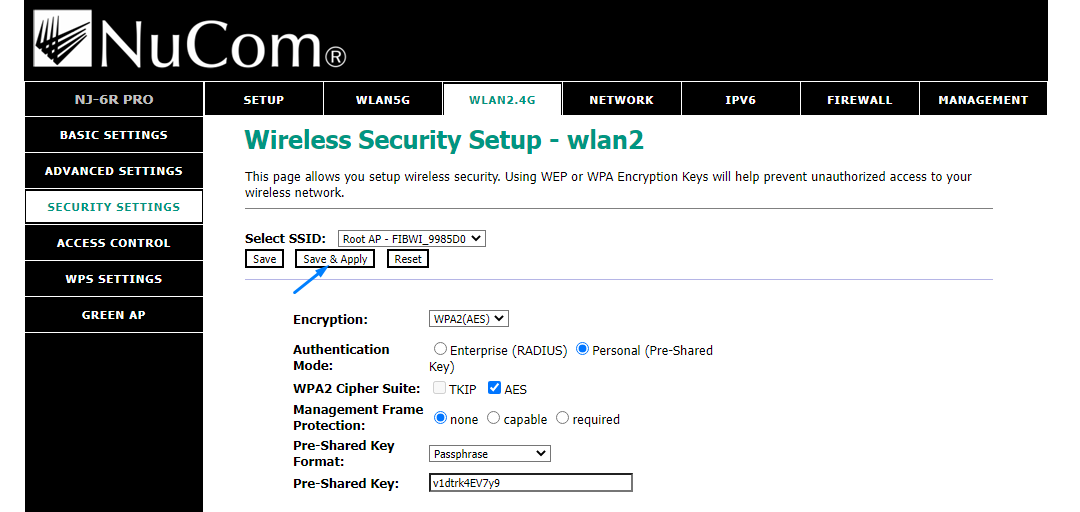This screenshot has width=1080, height=512.
Task: Open the FIREWALL tab
Action: [860, 99]
